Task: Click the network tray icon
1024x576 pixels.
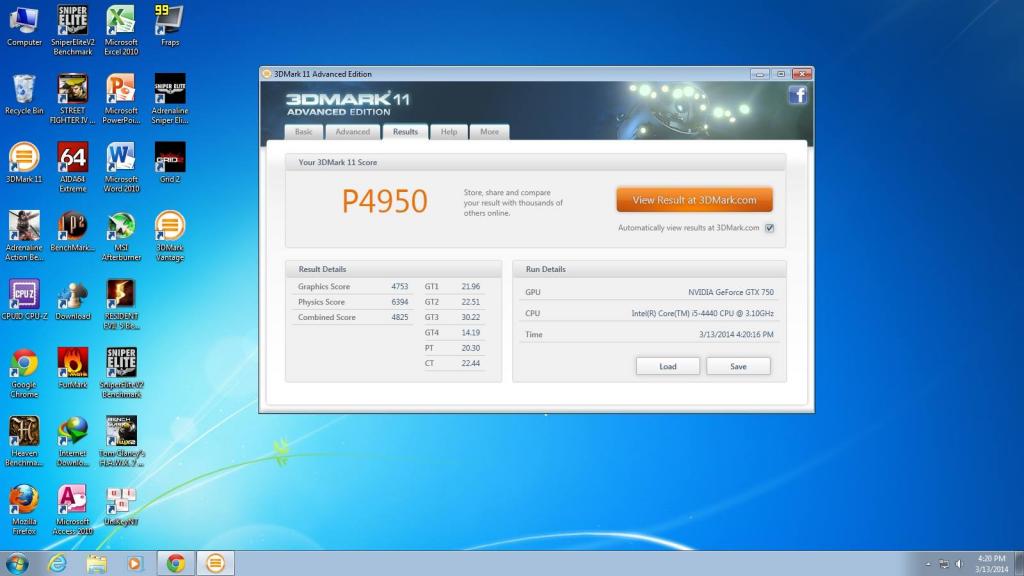Action: coord(944,564)
